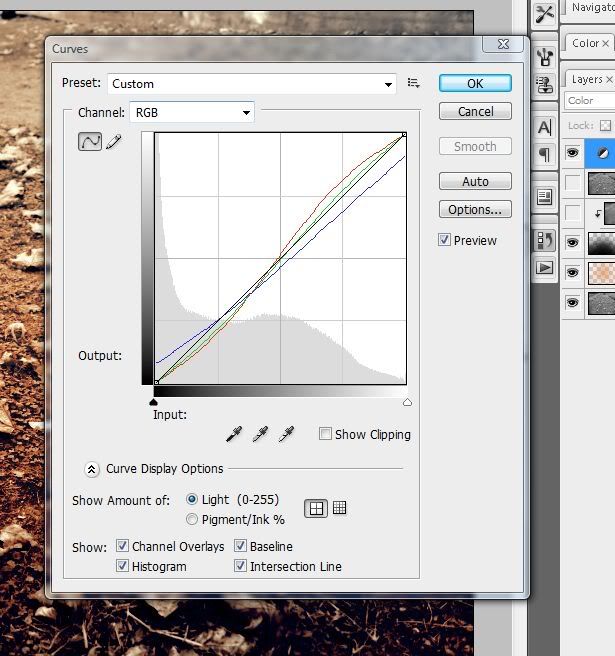Select the Pigment/Ink % radio button
This screenshot has width=615, height=656.
[x=192, y=519]
